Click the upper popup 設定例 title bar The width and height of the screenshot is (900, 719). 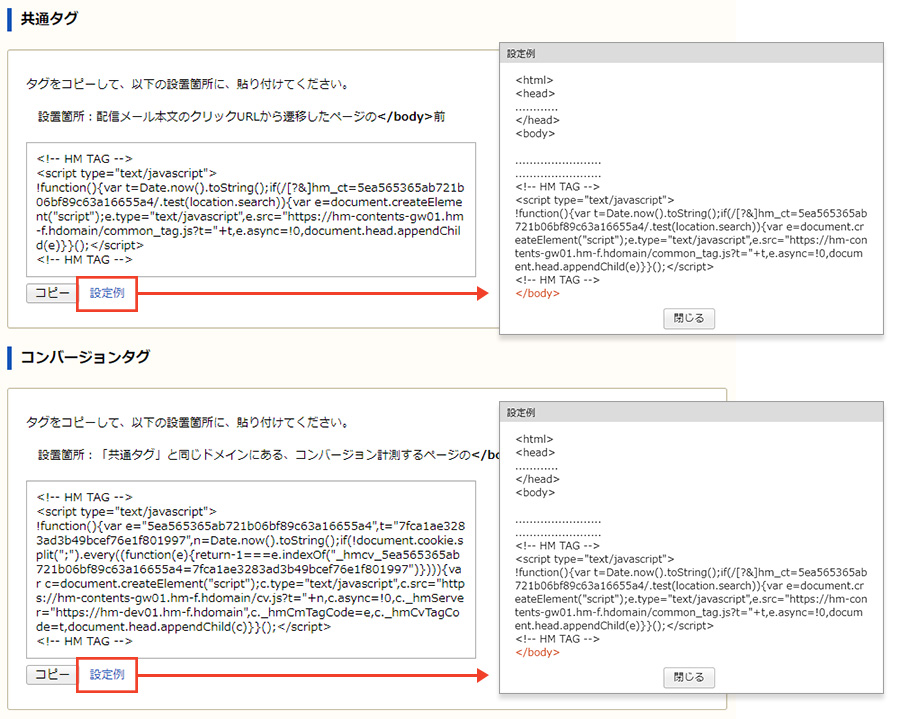coord(691,53)
